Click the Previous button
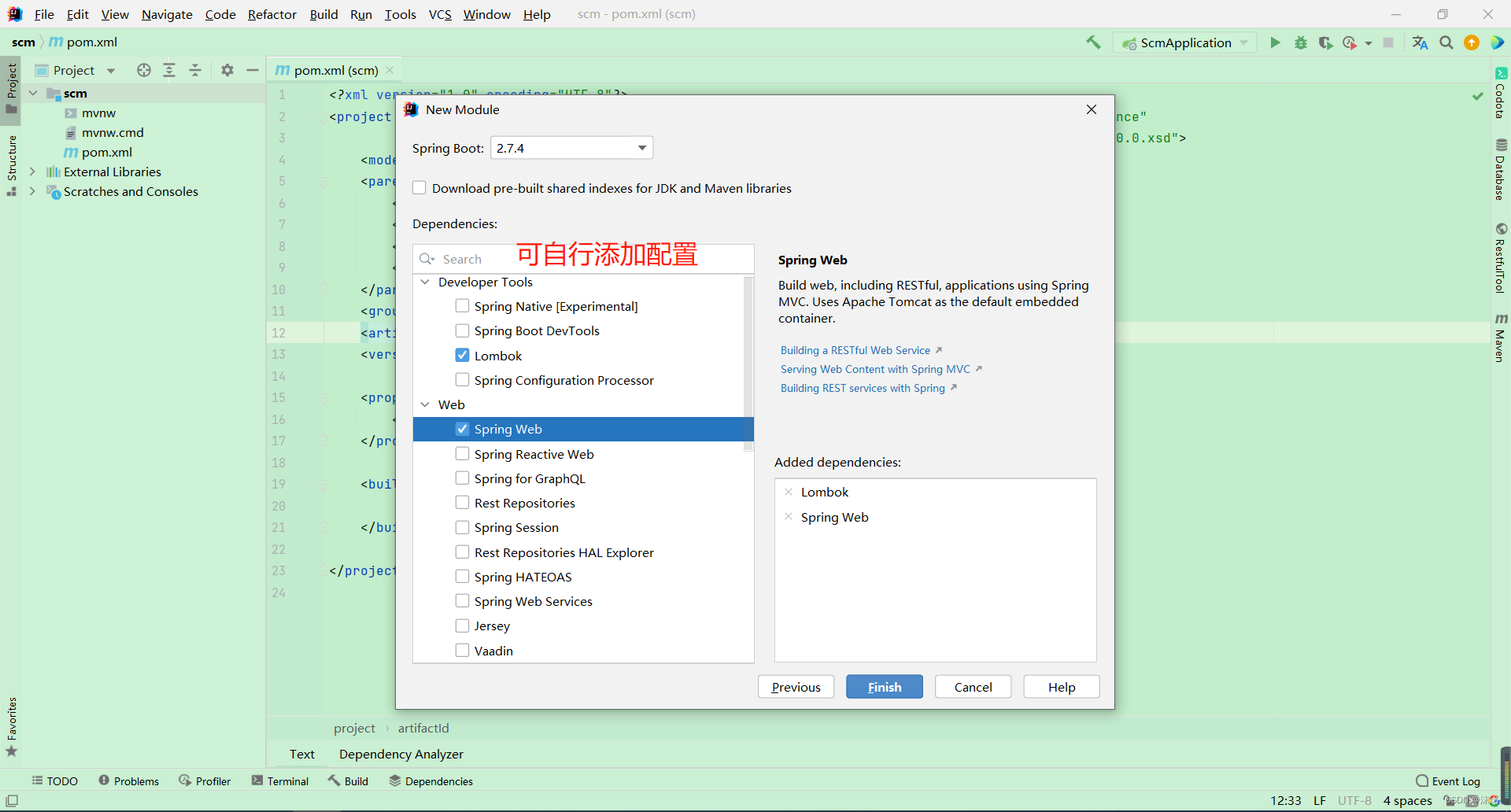1511x812 pixels. (796, 687)
